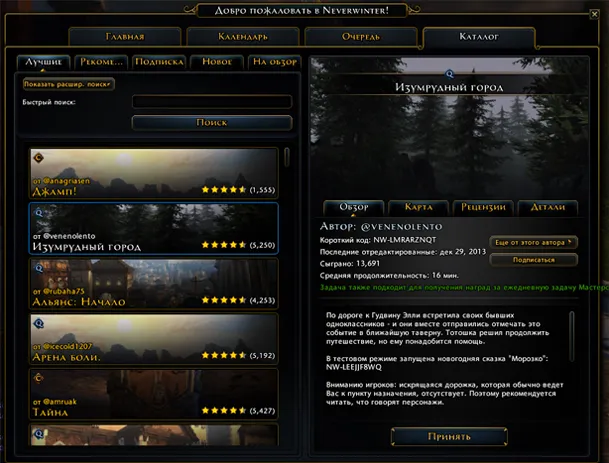Select the Арена боли quest card
Image resolution: width=609 pixels, height=463 pixels.
pos(154,339)
